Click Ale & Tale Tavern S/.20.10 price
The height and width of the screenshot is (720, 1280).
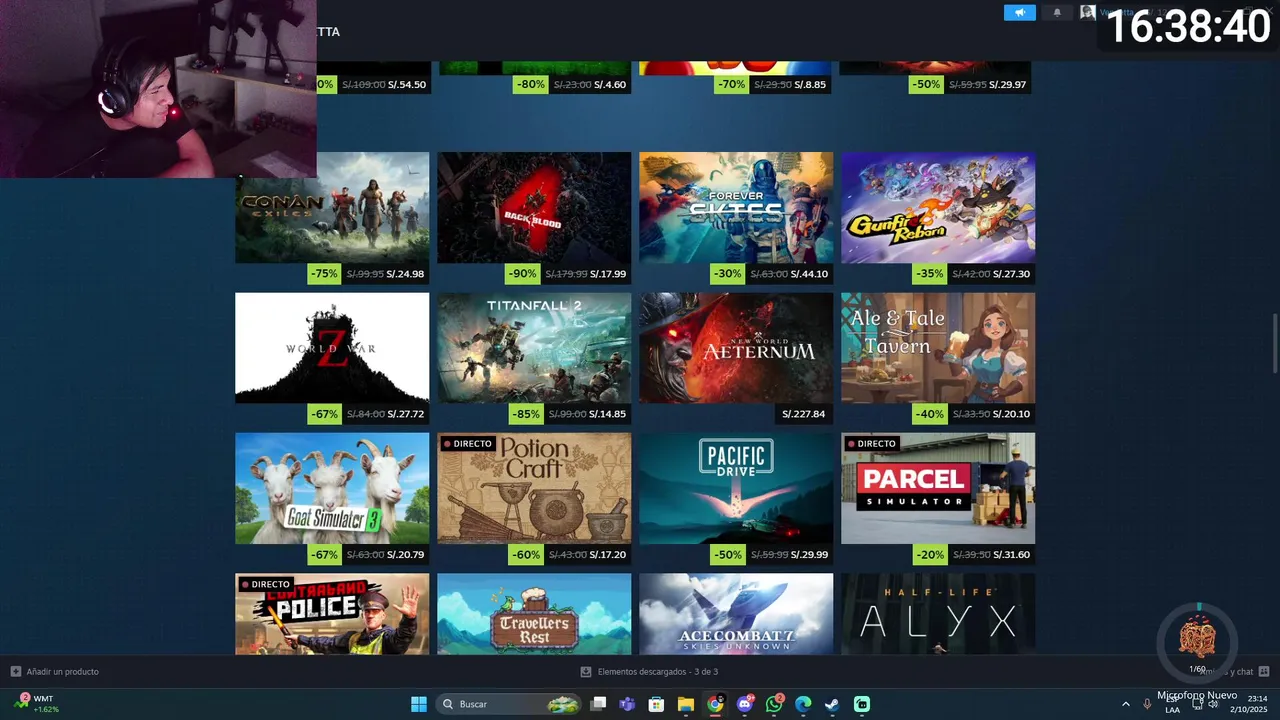point(1012,414)
